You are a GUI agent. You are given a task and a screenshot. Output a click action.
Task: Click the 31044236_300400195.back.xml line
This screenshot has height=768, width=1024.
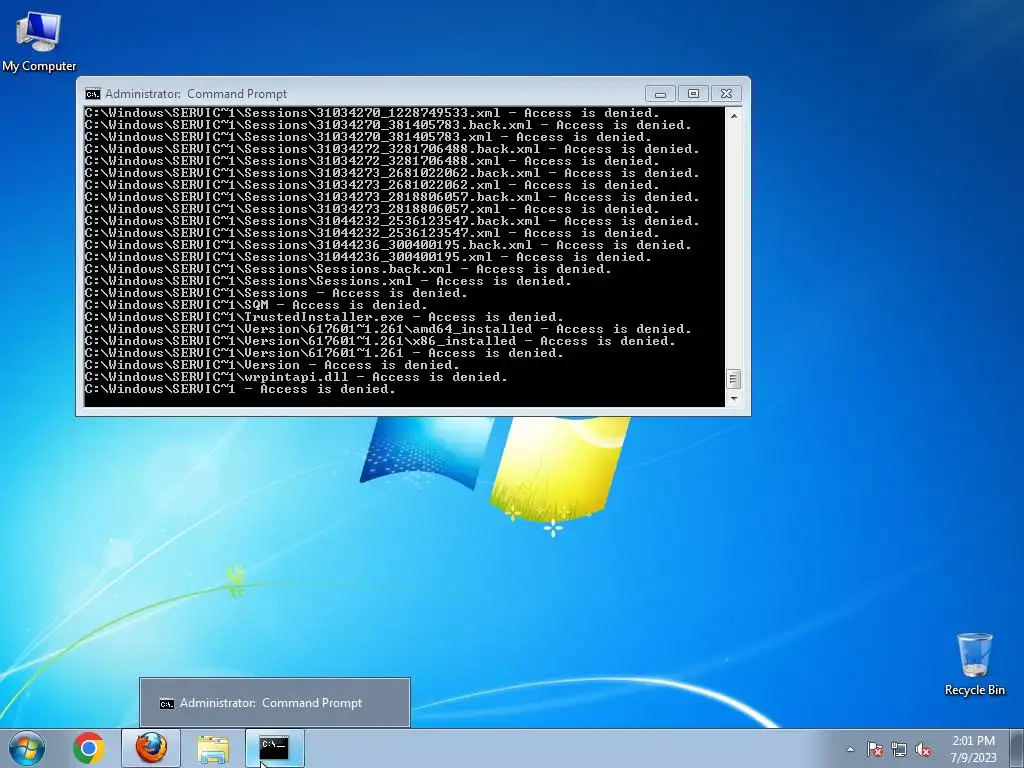coord(388,245)
